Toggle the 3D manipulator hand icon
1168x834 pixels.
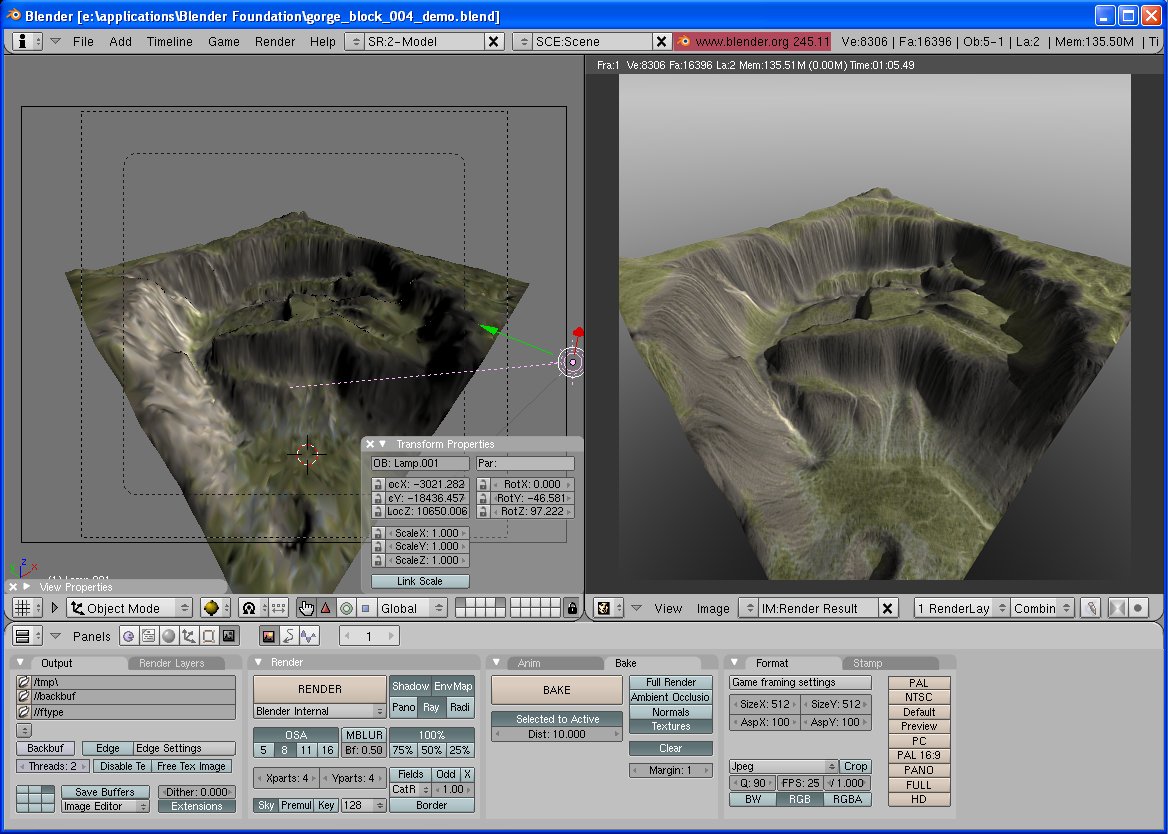click(x=306, y=608)
